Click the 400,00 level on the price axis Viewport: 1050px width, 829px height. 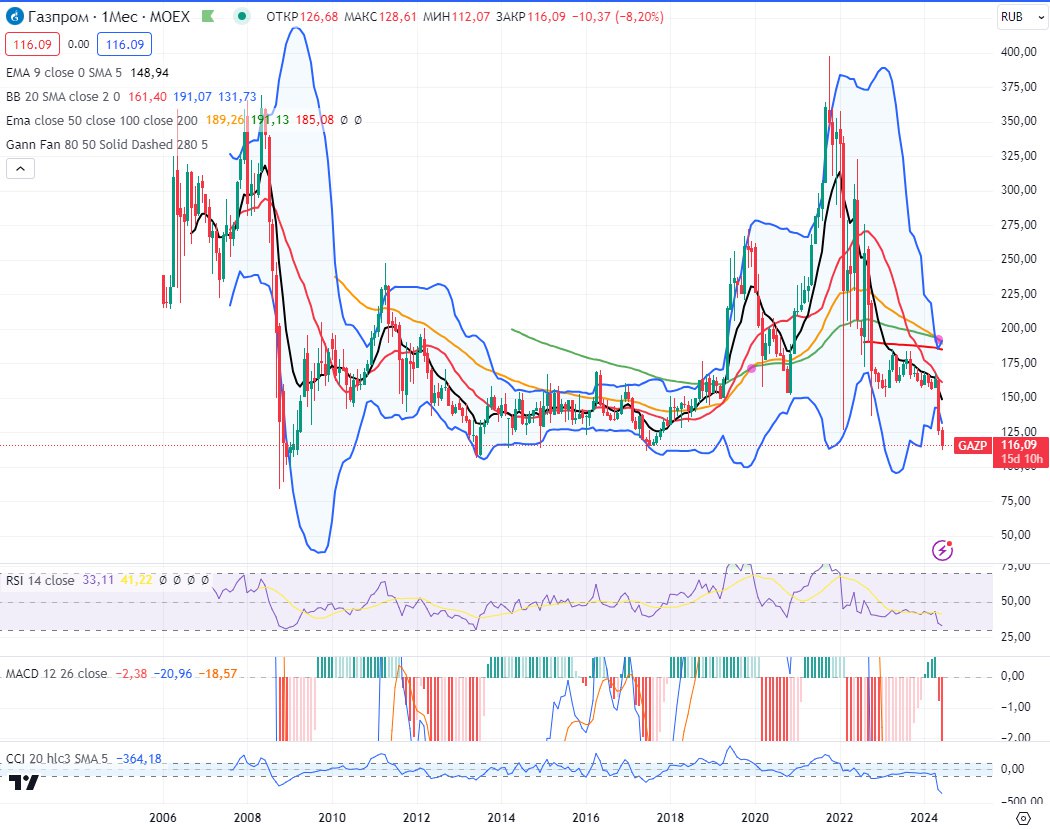pos(1019,52)
